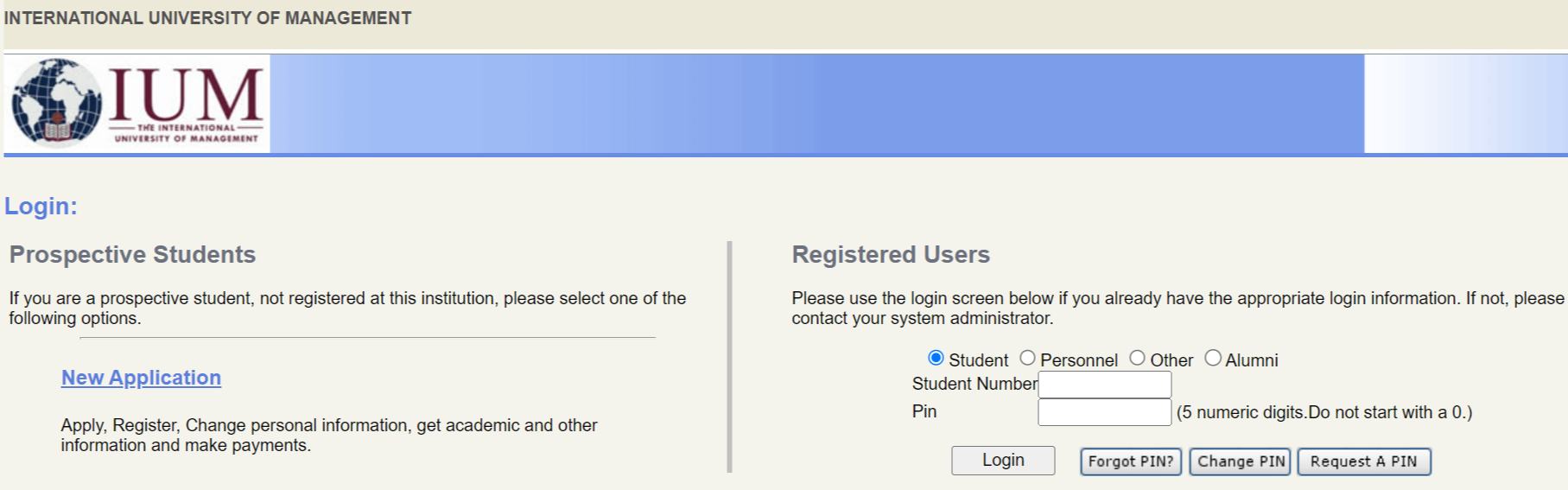Click the Registered Users heading
Image resolution: width=1568 pixels, height=490 pixels.
pos(891,255)
